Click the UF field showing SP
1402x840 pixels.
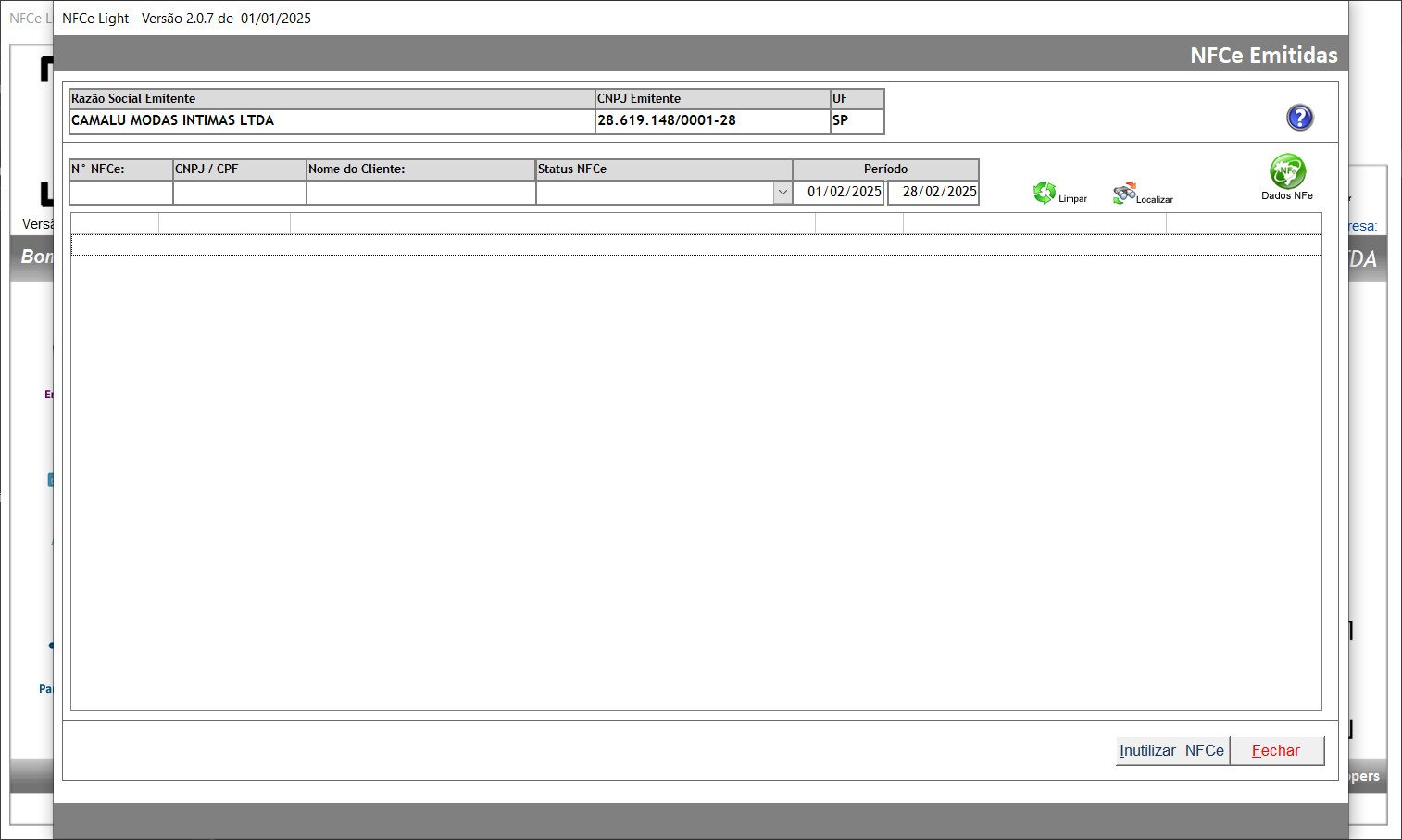(857, 121)
